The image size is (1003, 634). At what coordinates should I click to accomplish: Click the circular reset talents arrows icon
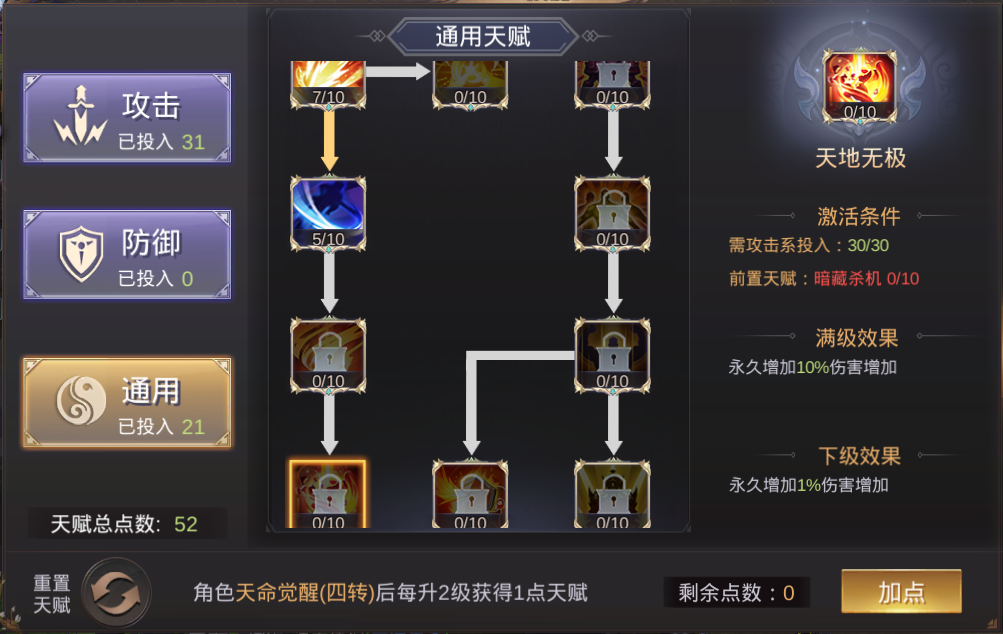(116, 592)
